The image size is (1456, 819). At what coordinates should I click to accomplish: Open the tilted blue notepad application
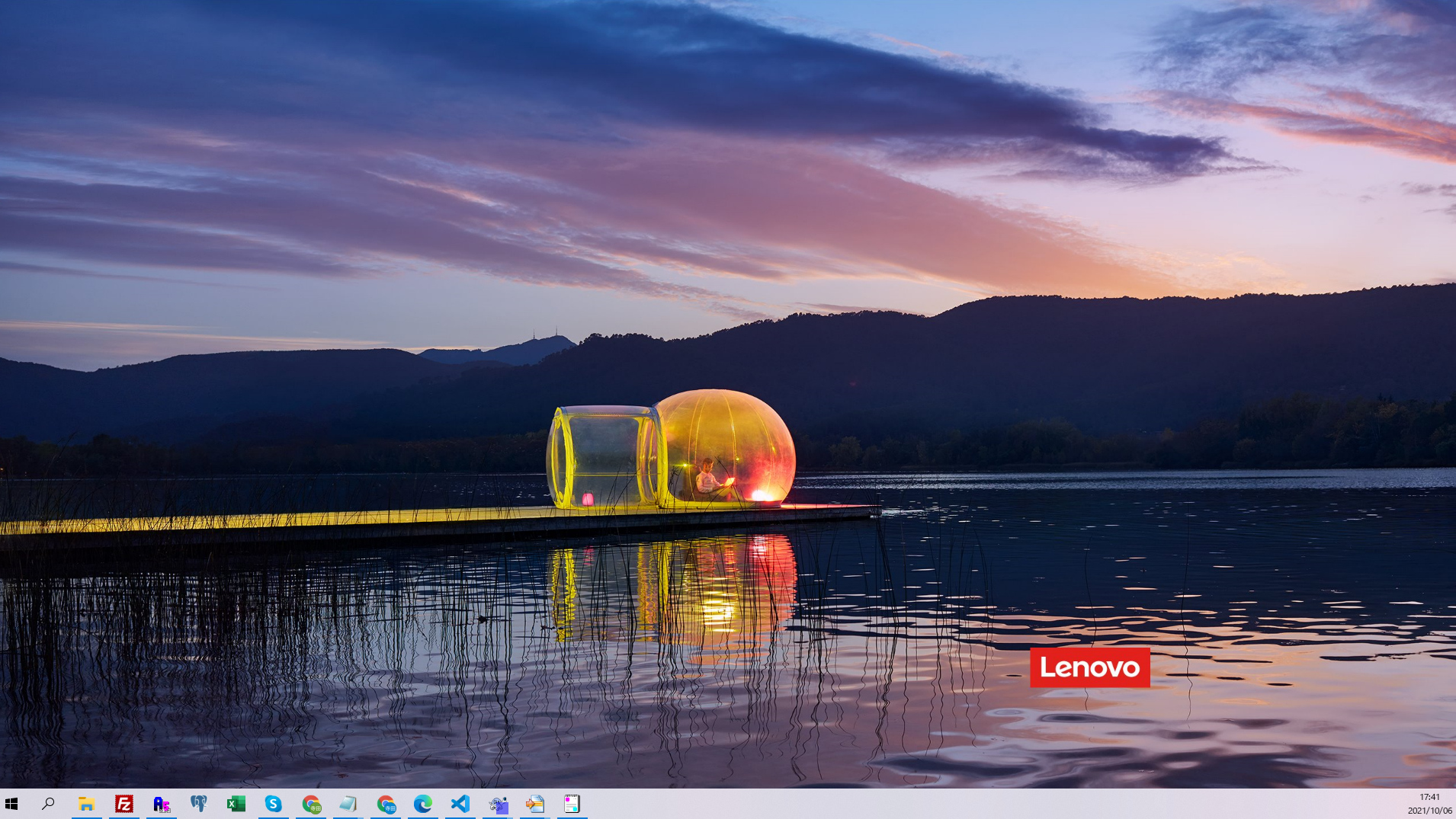[x=348, y=804]
